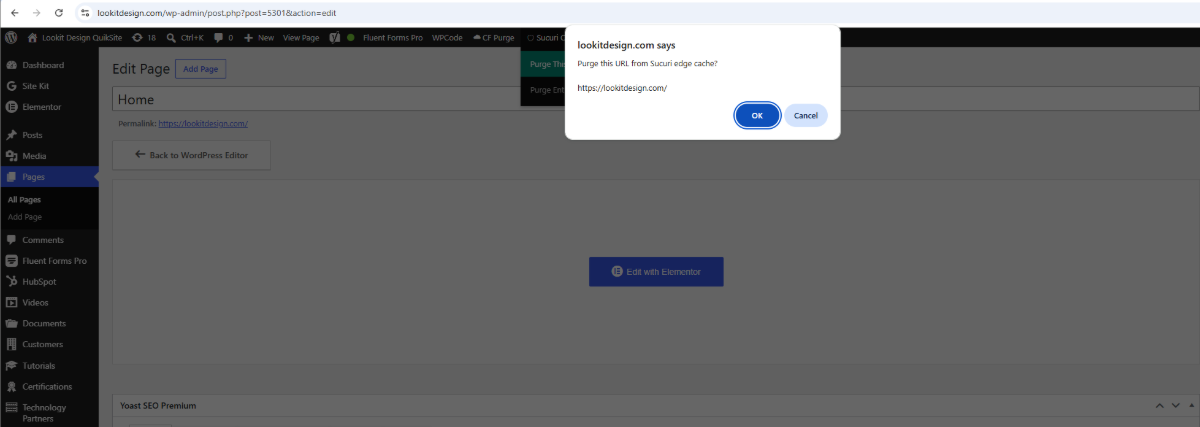Open the Sucuri menu in admin bar

545,37
